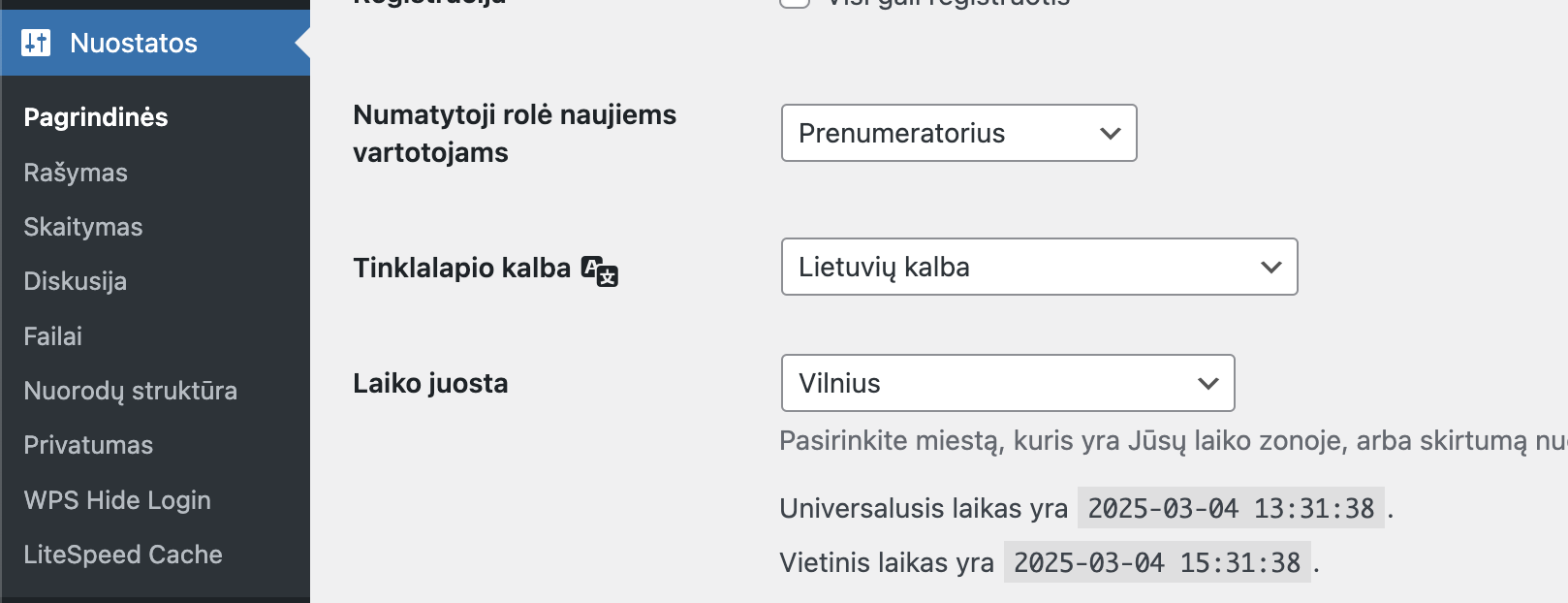
Task: Click the chevron arrow in the Vilnius selector
Action: click(x=1207, y=384)
